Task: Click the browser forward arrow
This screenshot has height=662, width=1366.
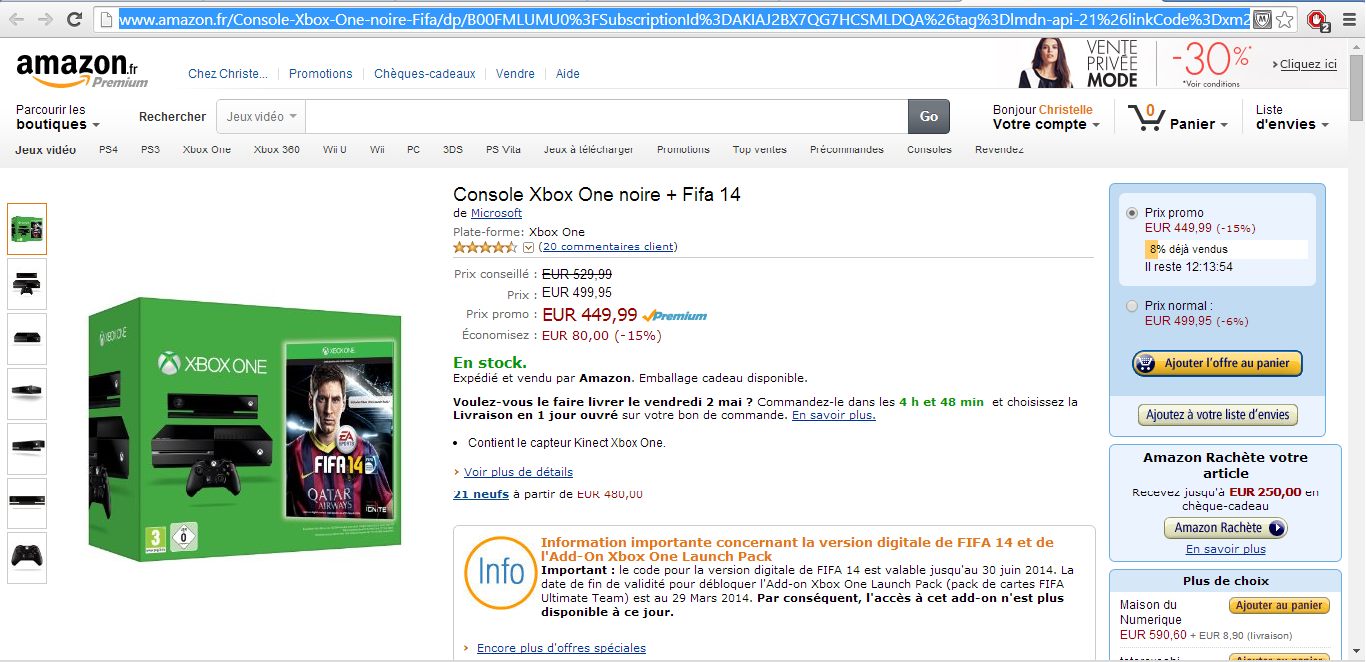Action: coord(45,19)
